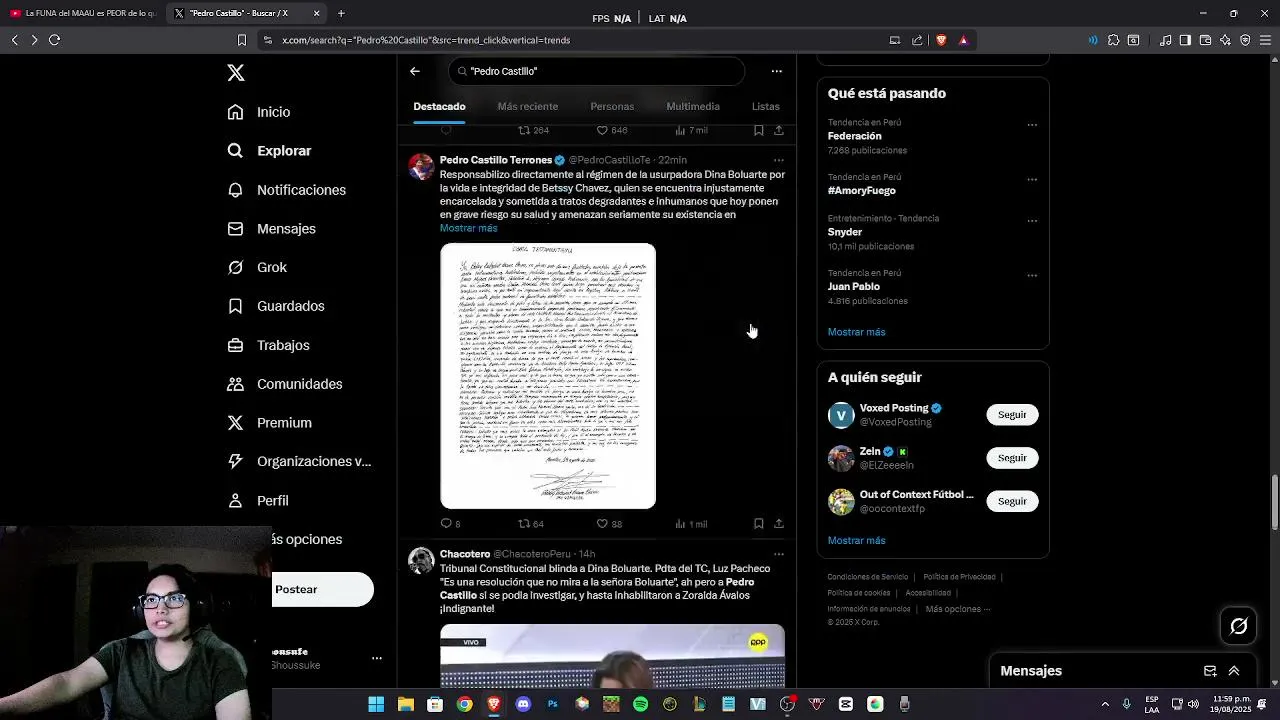1280x720 pixels.
Task: Open the Juan Pablo trend
Action: tap(853, 286)
